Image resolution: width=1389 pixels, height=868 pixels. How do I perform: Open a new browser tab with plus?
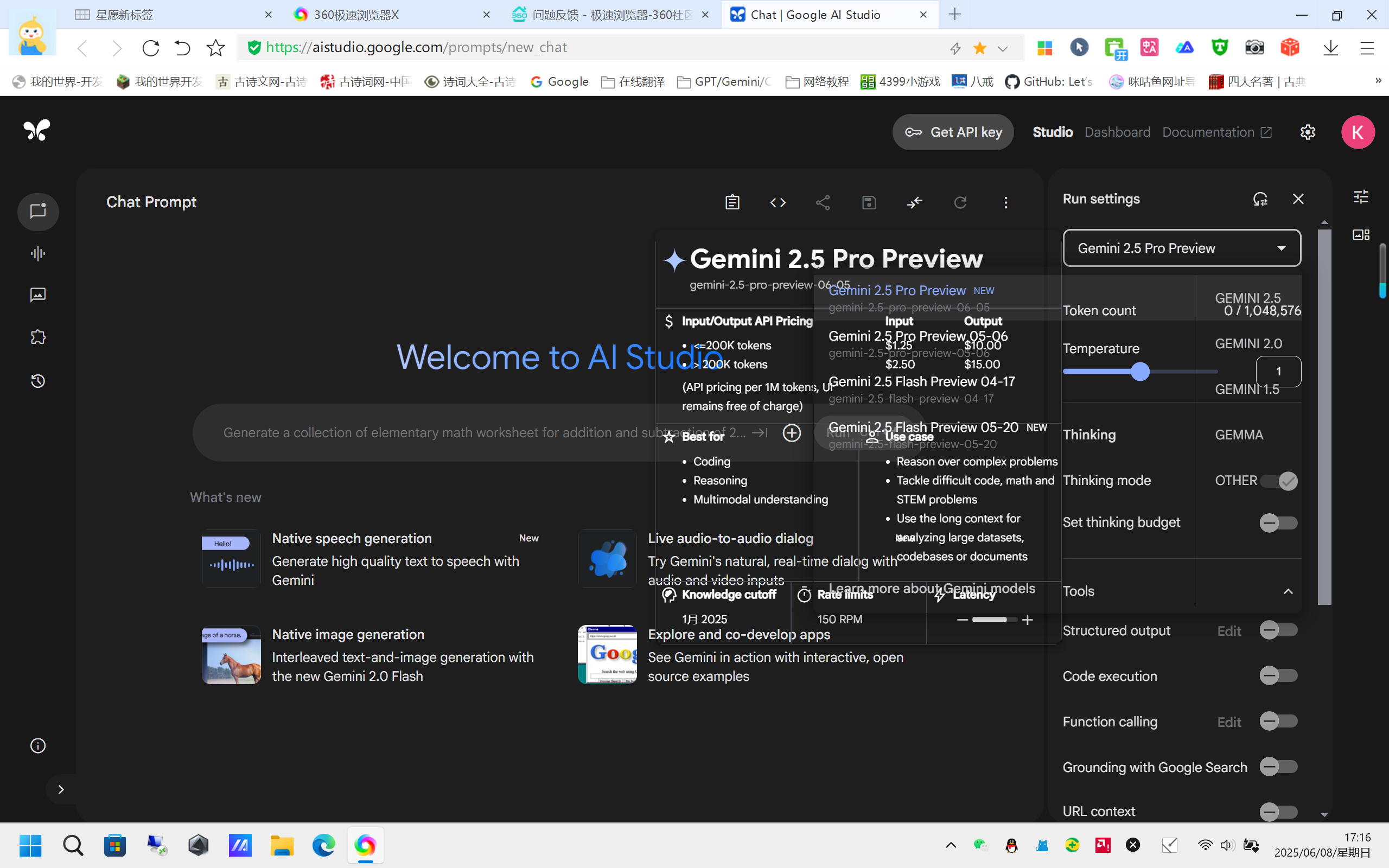[x=954, y=14]
